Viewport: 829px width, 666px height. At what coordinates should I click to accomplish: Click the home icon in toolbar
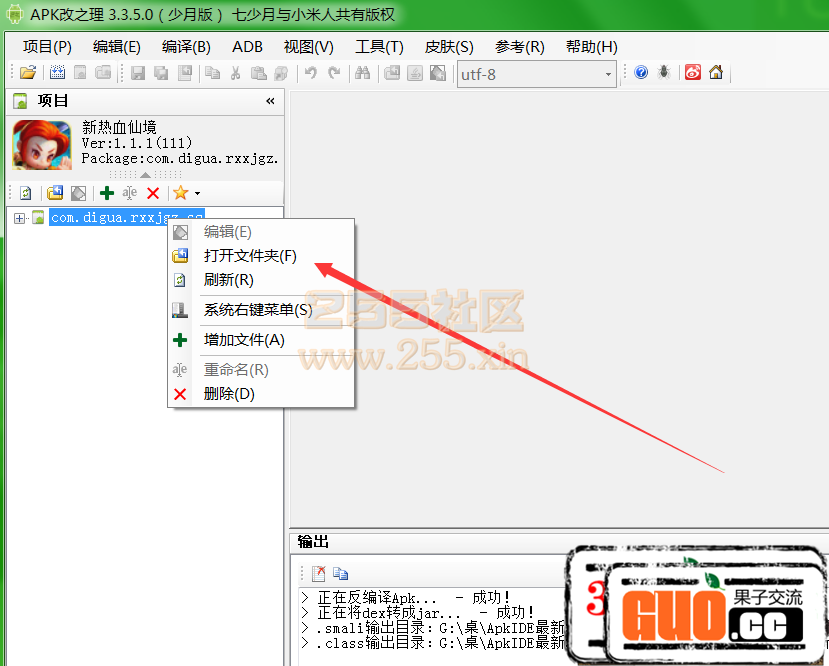coord(716,73)
